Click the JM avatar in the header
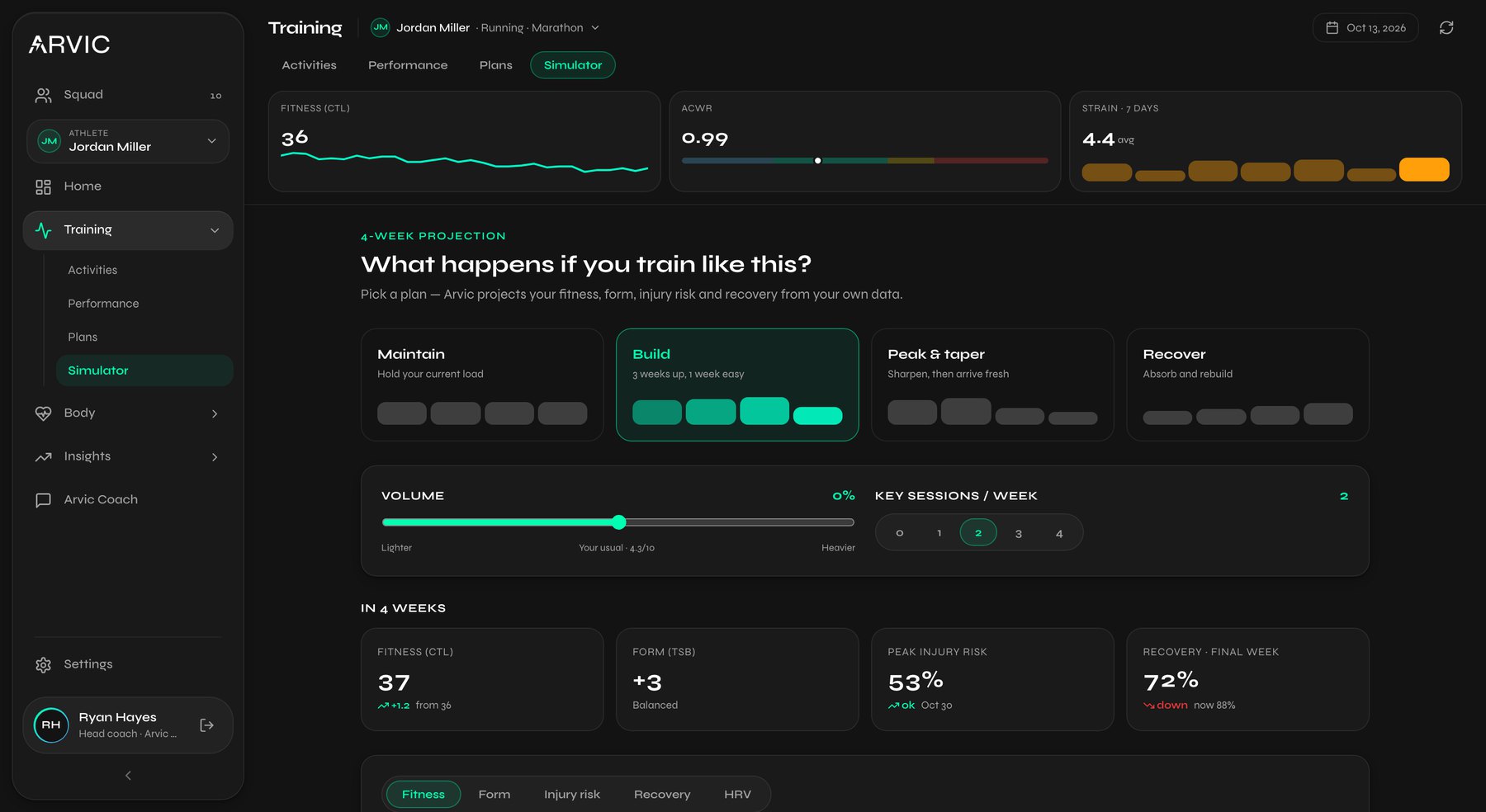This screenshot has height=812, width=1486. [381, 27]
